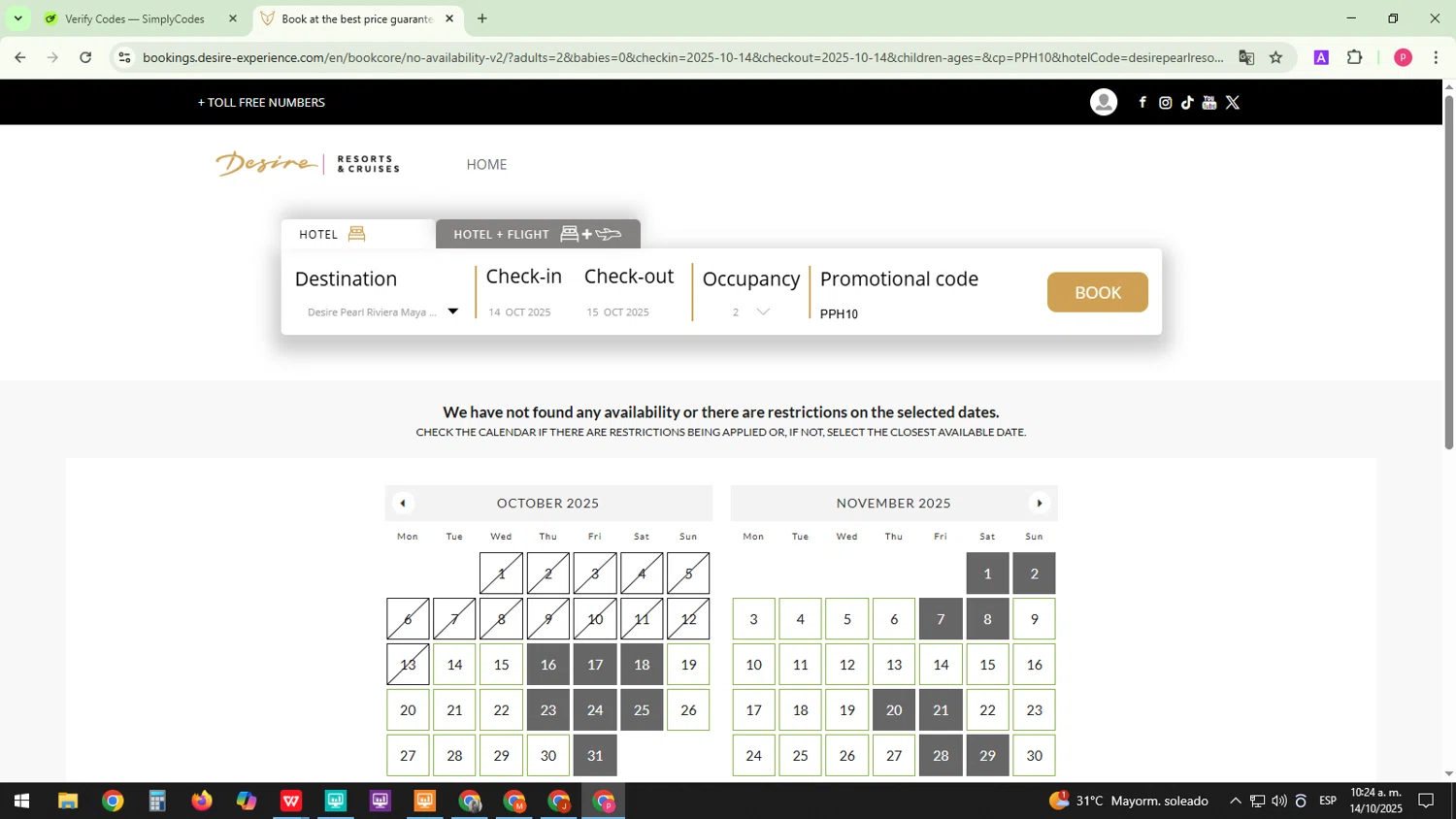This screenshot has height=819, width=1456.
Task: Open Calculator from the taskbar
Action: 157,802
